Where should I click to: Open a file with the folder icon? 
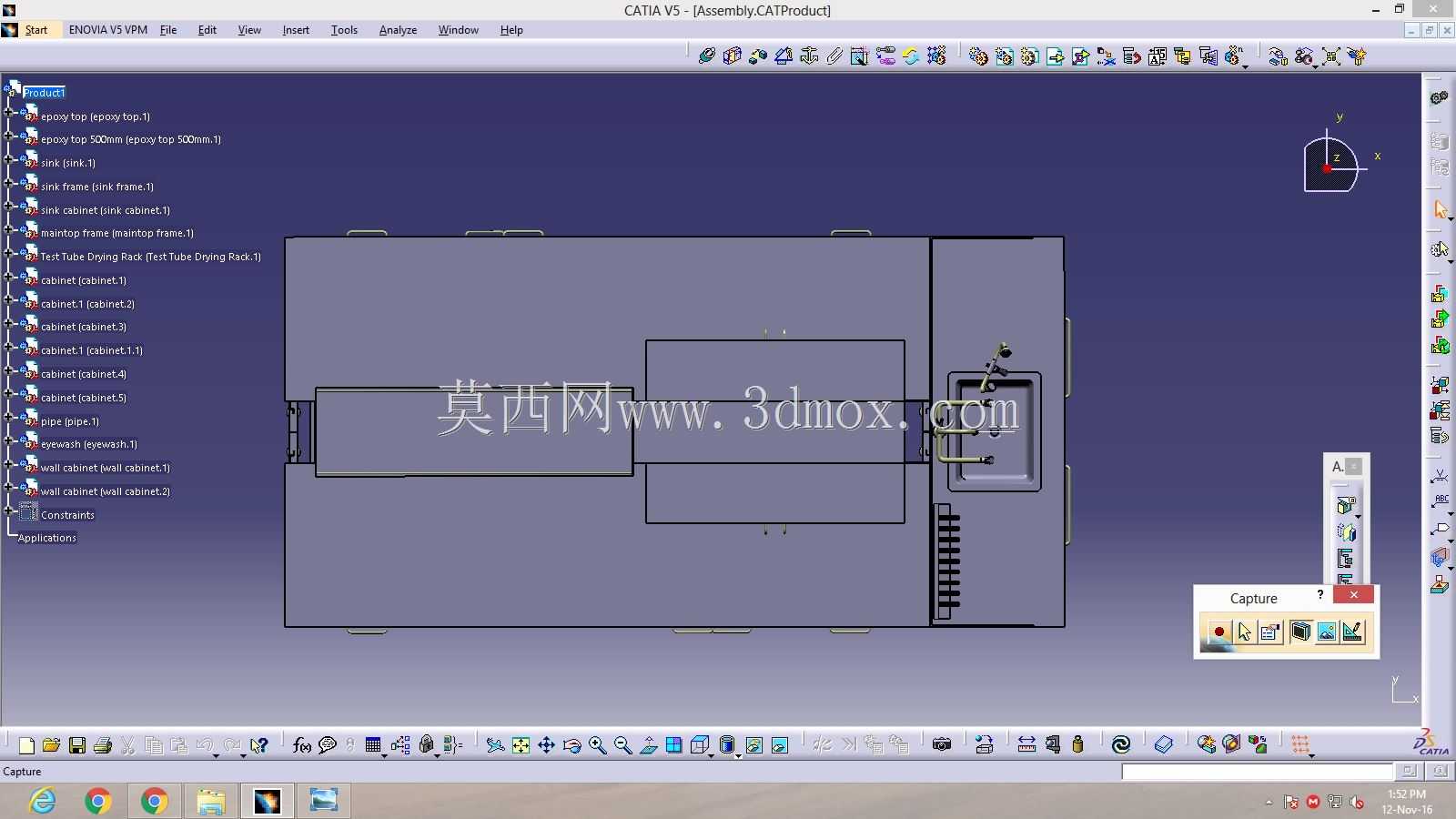point(51,745)
